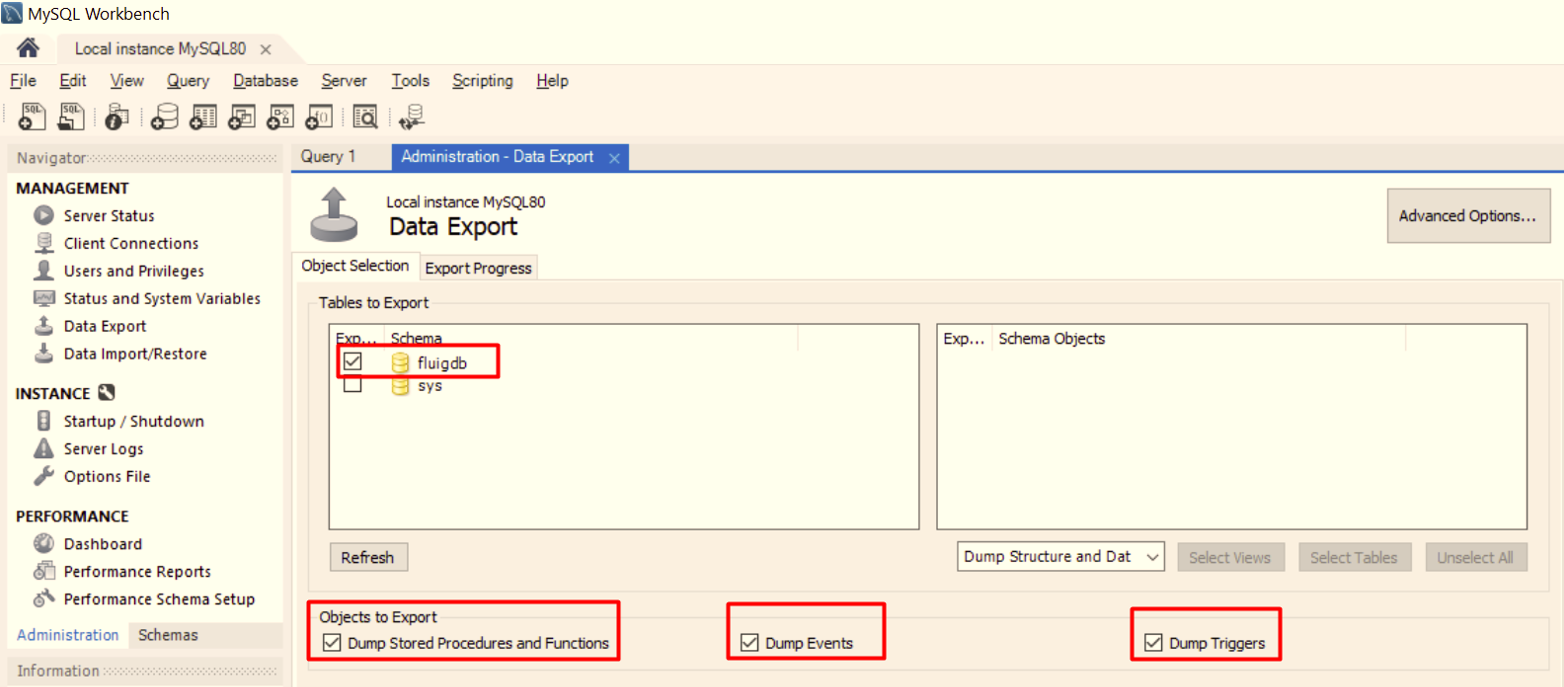Viewport: 1564px width, 687px height.
Task: Open Startup / Shutdown
Action: point(133,421)
